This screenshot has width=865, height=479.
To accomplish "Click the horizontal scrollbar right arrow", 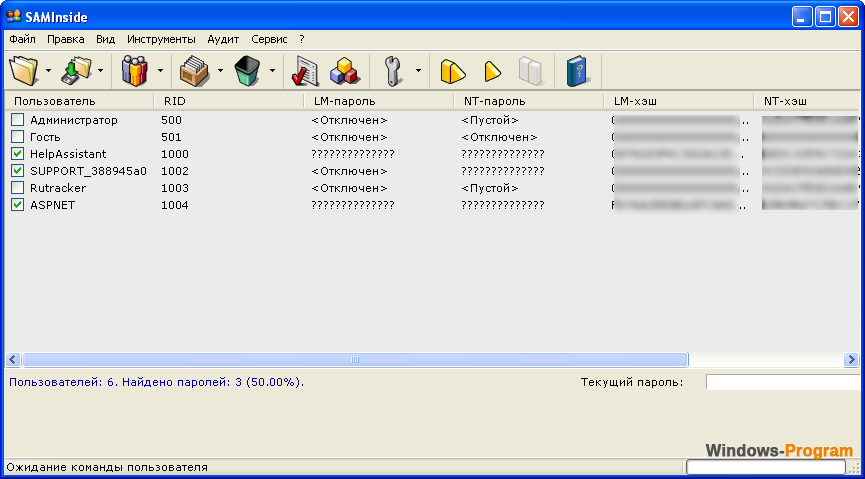I will pyautogui.click(x=851, y=360).
